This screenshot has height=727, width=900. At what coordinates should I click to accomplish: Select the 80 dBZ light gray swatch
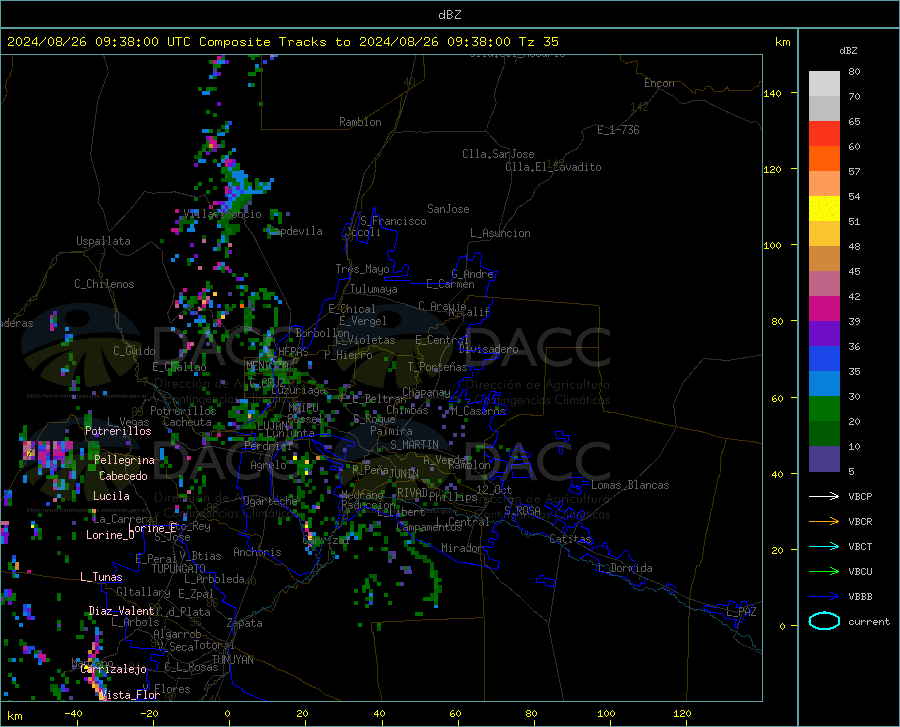click(x=824, y=84)
